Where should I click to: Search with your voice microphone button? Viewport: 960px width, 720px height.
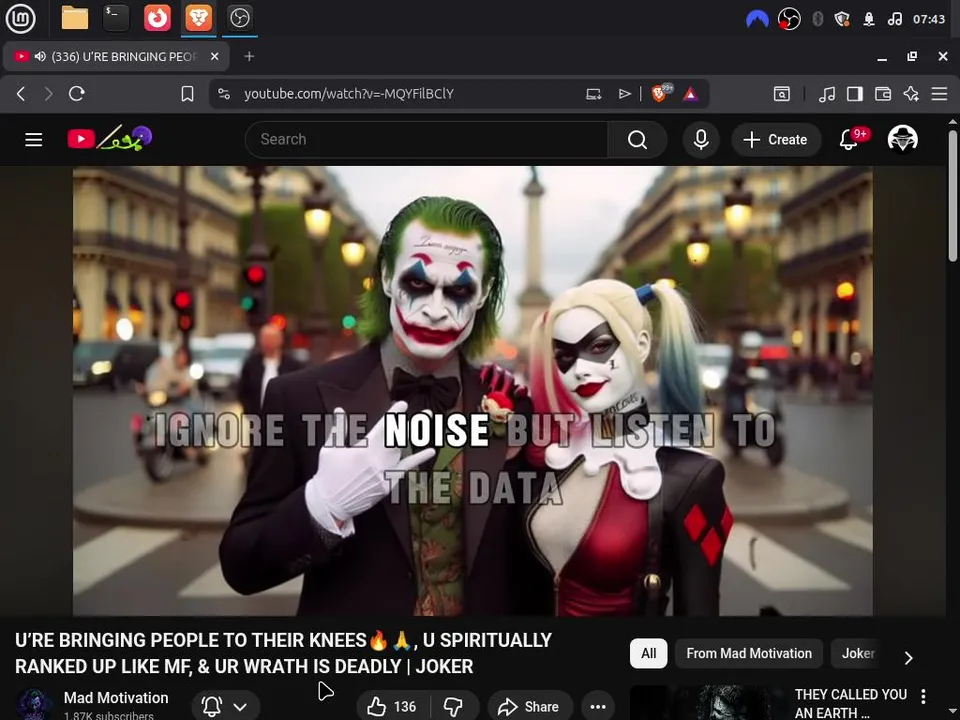pos(701,140)
